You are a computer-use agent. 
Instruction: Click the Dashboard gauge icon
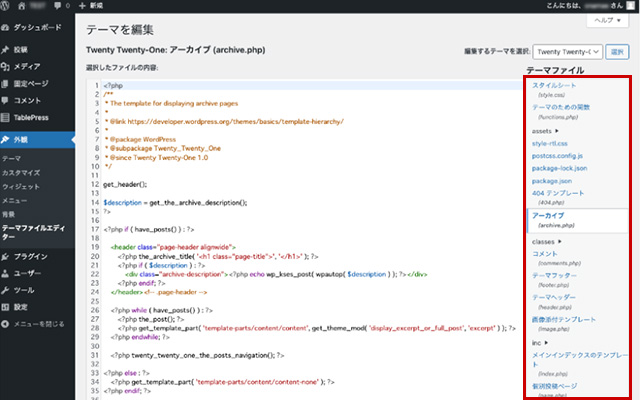(5, 28)
